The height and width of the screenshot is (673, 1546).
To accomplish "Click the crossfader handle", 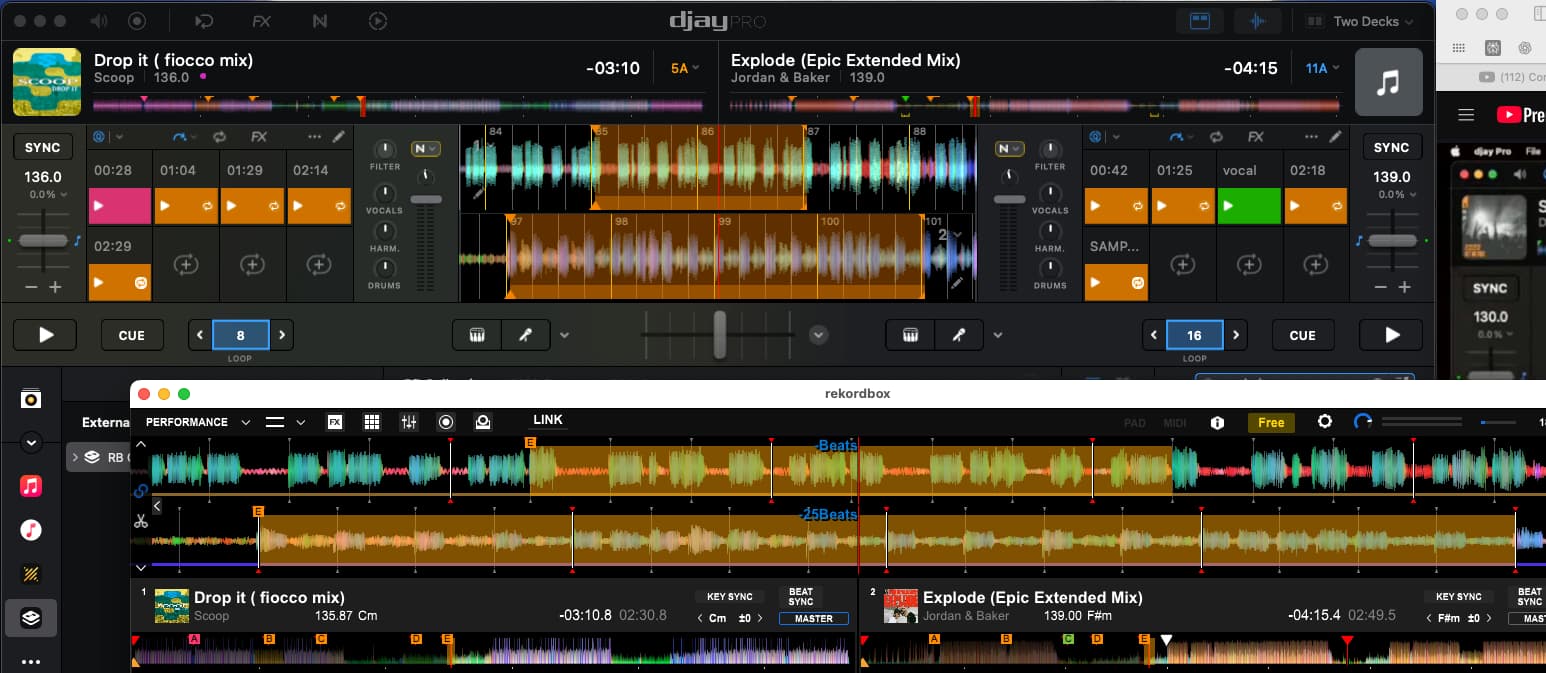I will [719, 335].
